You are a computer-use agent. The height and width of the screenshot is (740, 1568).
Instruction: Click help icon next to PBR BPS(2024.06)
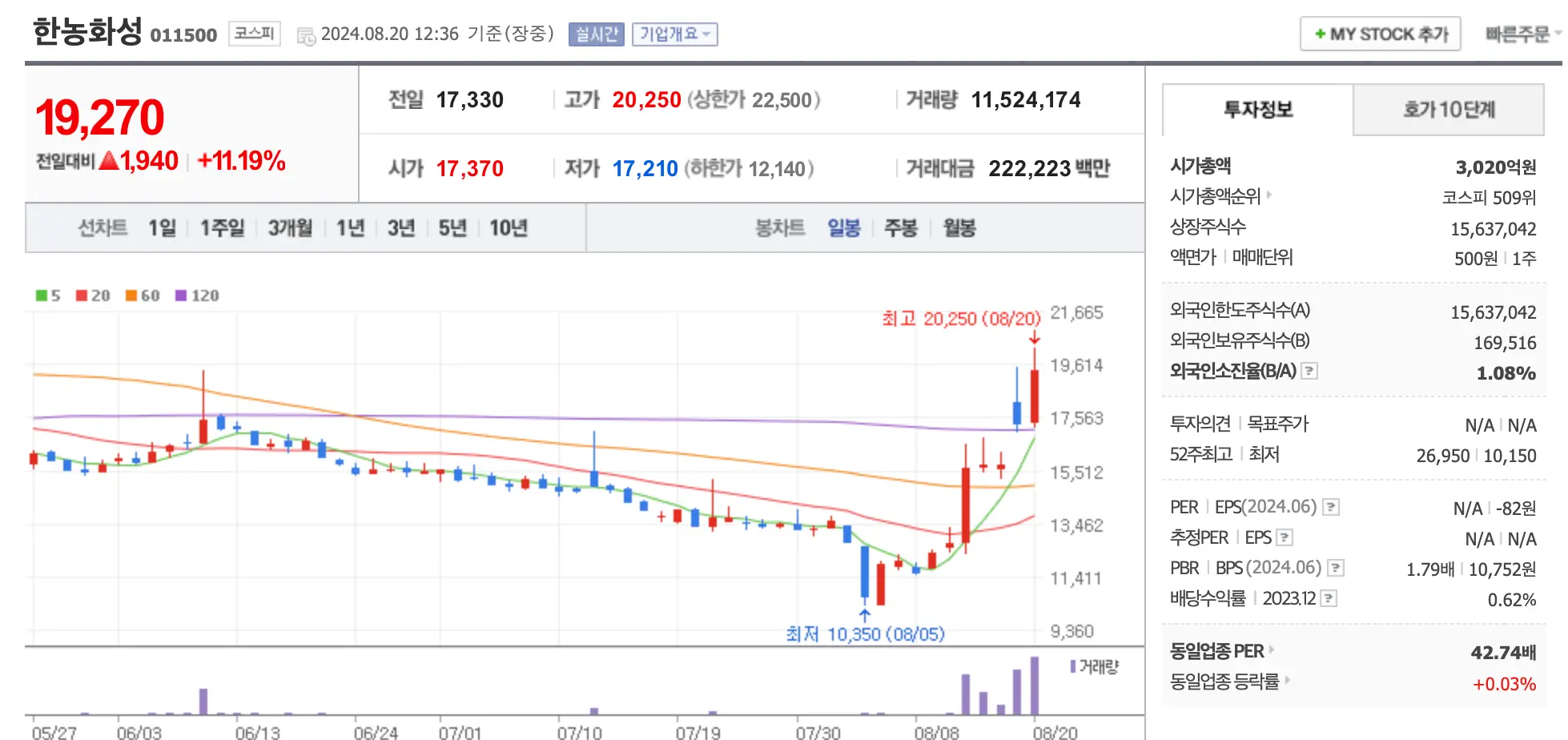tap(1336, 568)
